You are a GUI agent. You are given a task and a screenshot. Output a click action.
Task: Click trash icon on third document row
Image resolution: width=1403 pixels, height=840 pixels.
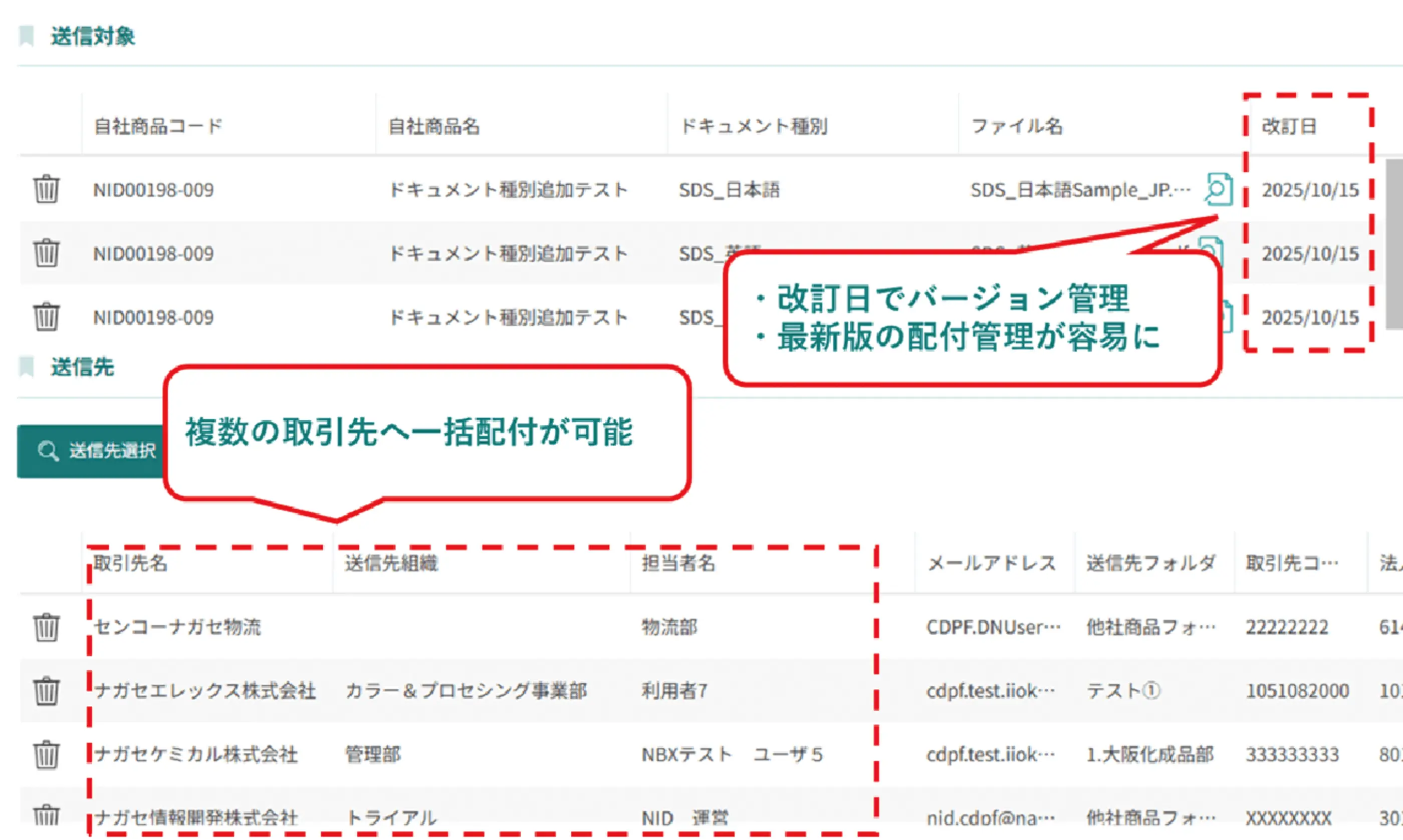(46, 317)
